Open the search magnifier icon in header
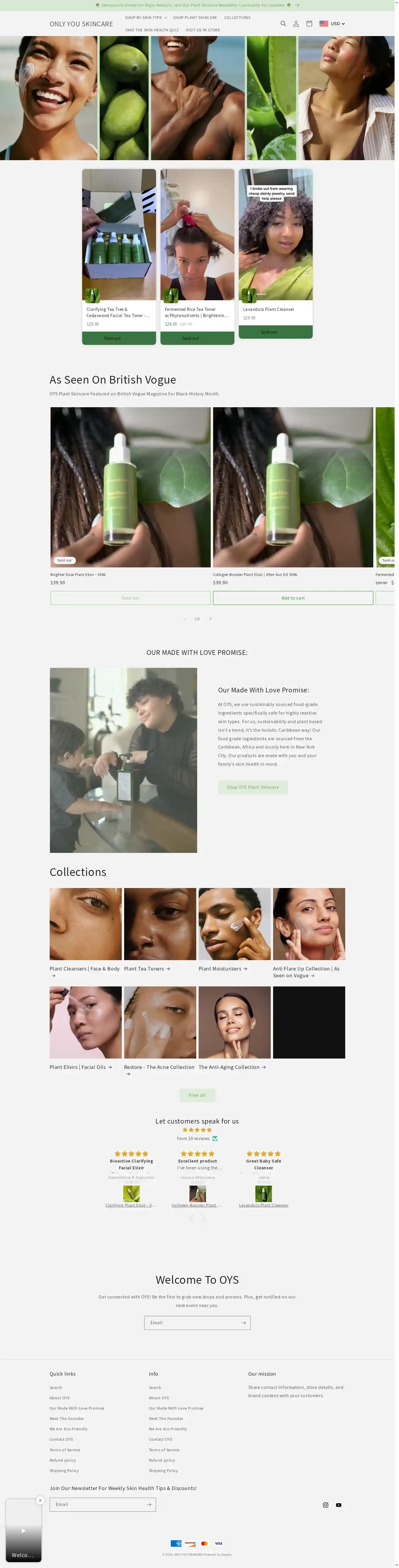The image size is (399, 1568). tap(283, 24)
